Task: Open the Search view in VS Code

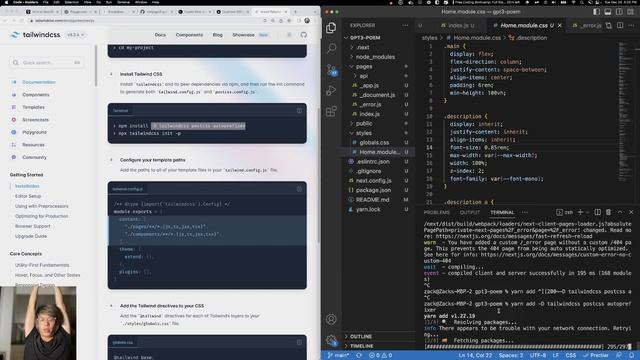Action: coord(331,48)
